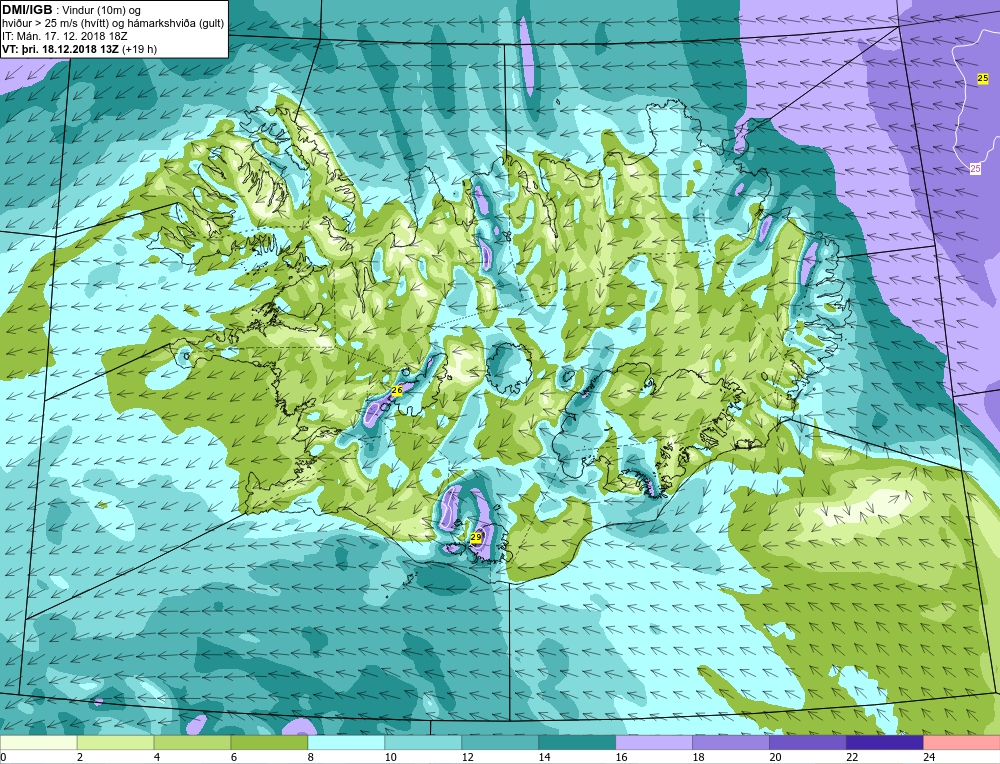Select the 18–20 m/s purple legend swatch

pyautogui.click(x=731, y=743)
